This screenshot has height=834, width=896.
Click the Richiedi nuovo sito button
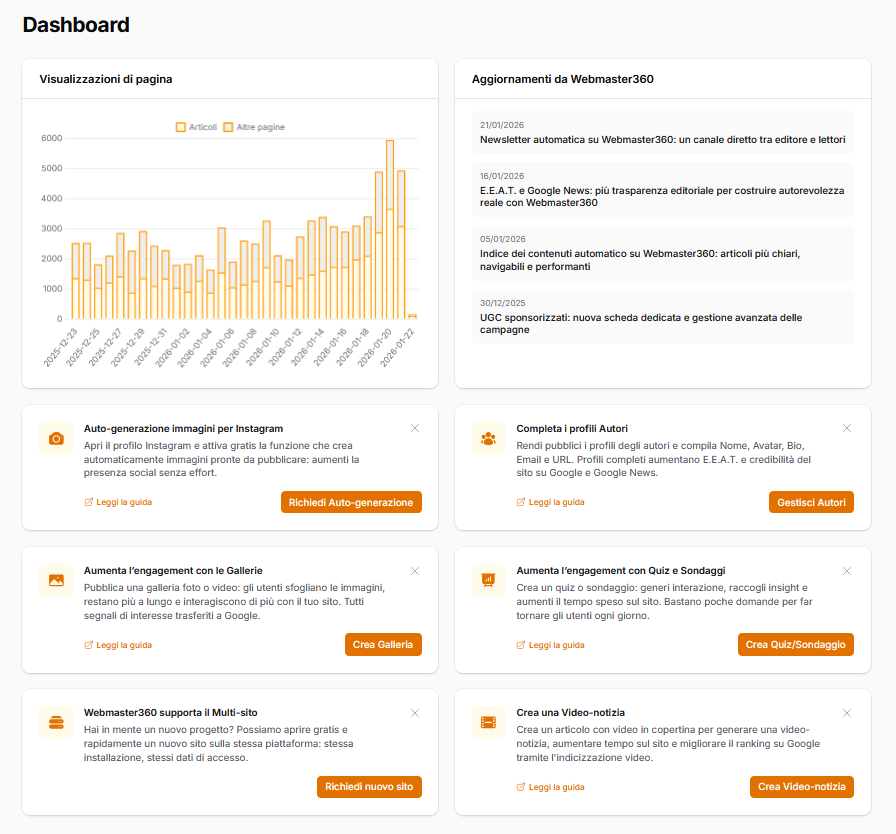(x=369, y=787)
